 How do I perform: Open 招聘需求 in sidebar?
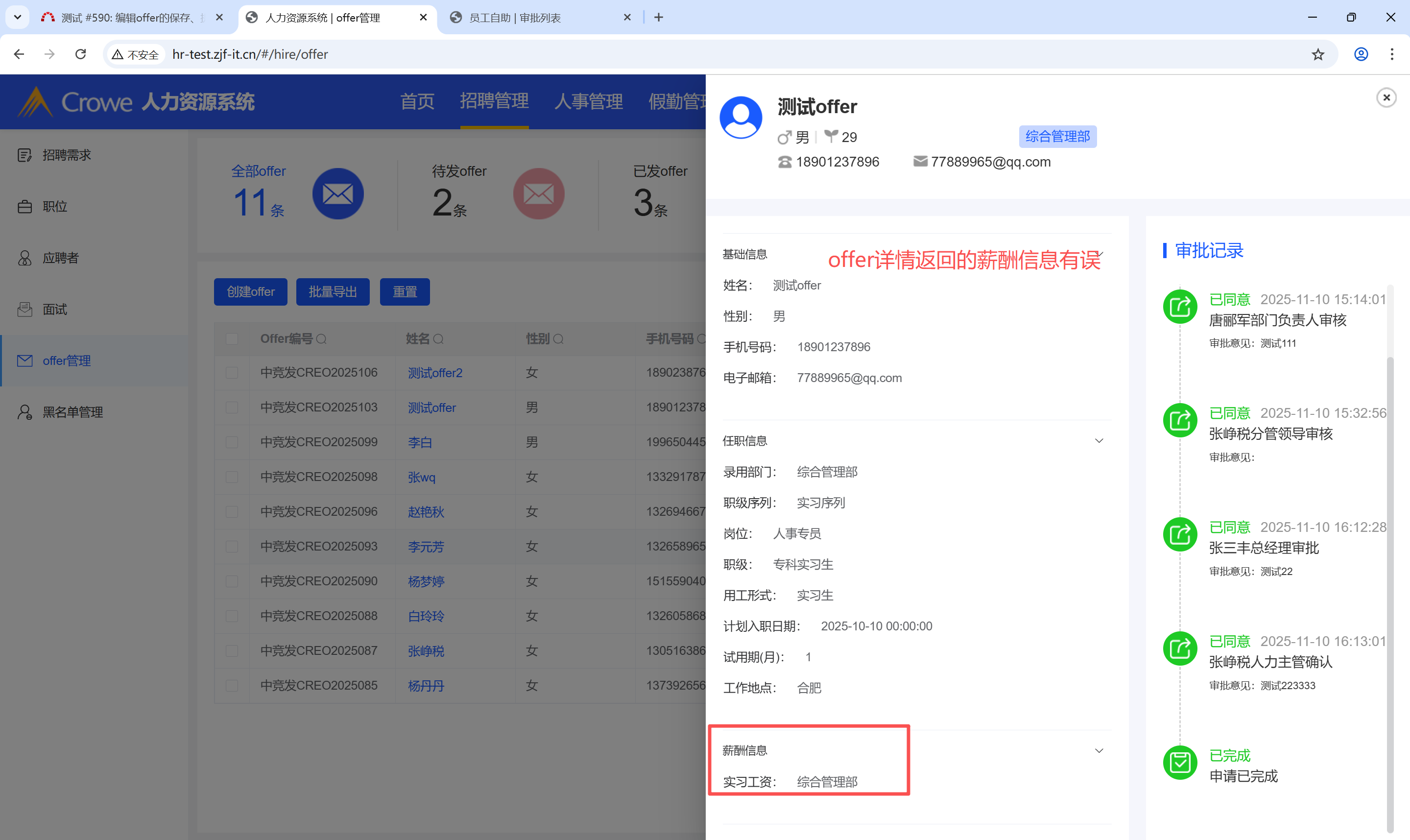[66, 155]
